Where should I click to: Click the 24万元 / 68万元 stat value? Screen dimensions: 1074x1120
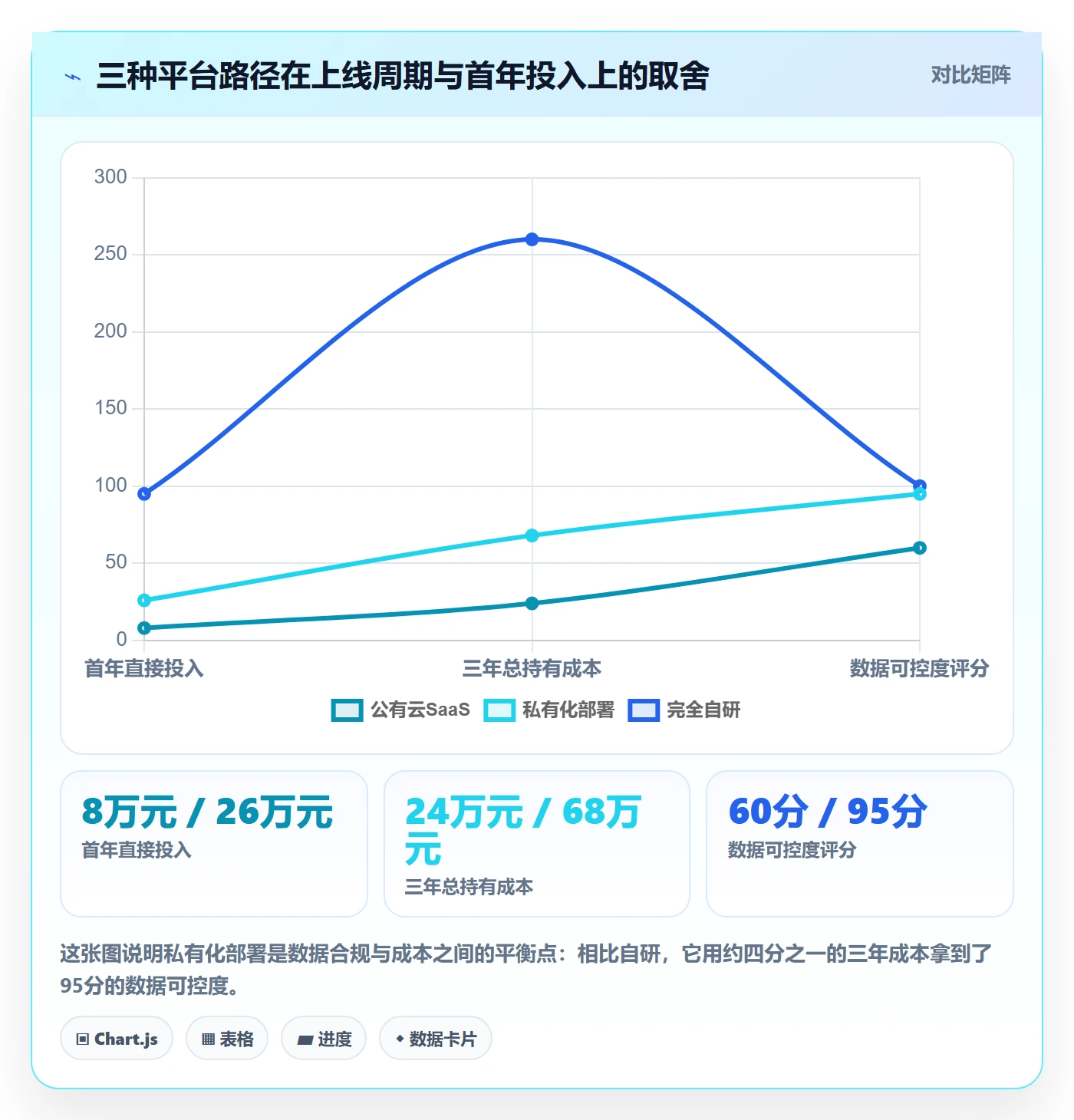[x=523, y=831]
